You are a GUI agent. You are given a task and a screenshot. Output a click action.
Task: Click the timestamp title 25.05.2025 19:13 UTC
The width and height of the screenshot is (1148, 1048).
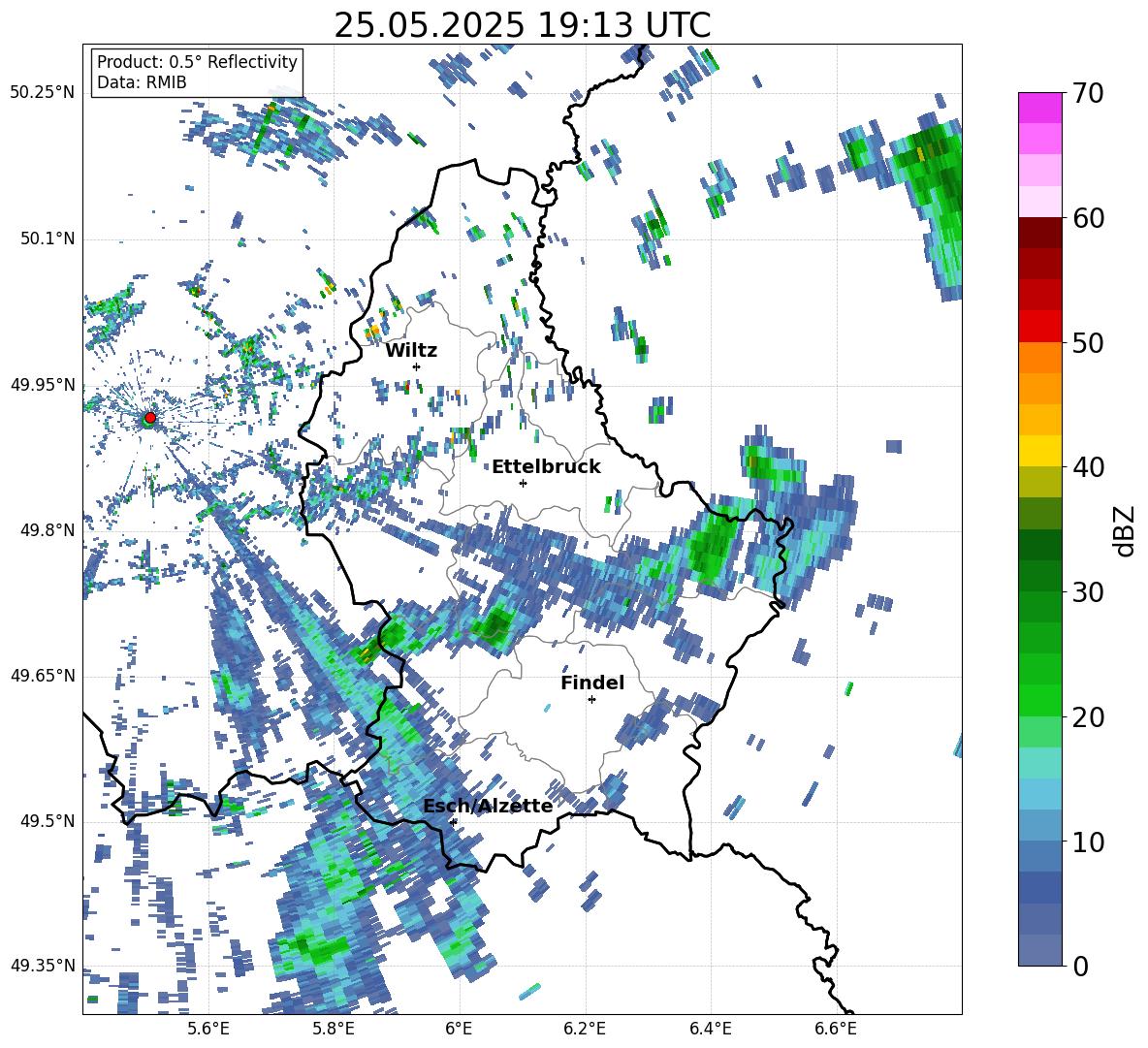click(x=522, y=25)
